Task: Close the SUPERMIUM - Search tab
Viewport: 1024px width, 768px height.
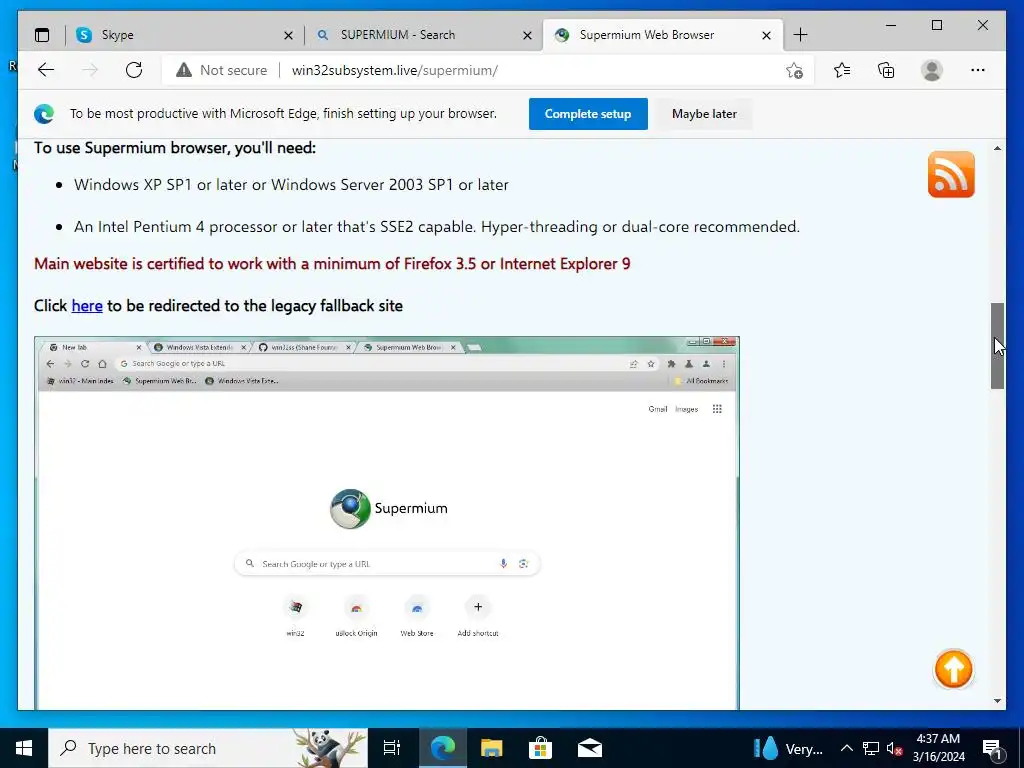Action: [x=528, y=35]
